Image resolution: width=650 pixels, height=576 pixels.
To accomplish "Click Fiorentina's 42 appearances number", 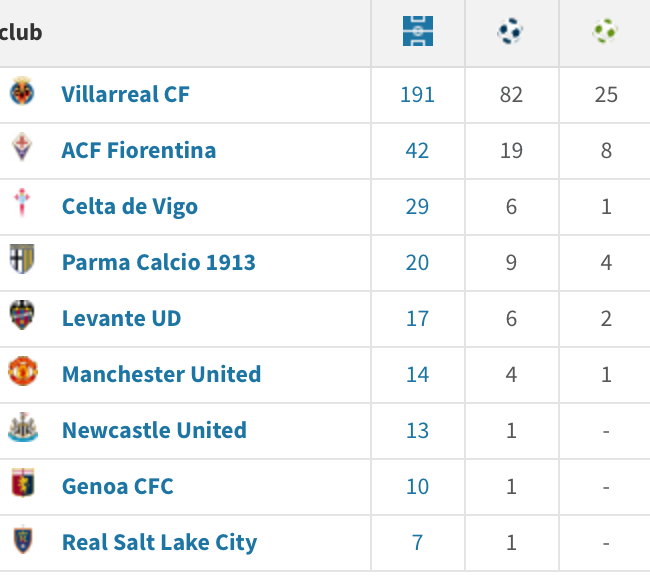I will 417,150.
